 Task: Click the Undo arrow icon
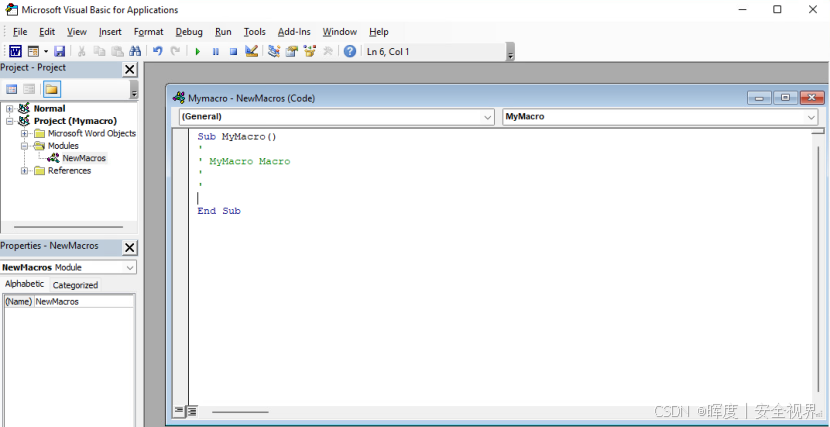coord(157,51)
